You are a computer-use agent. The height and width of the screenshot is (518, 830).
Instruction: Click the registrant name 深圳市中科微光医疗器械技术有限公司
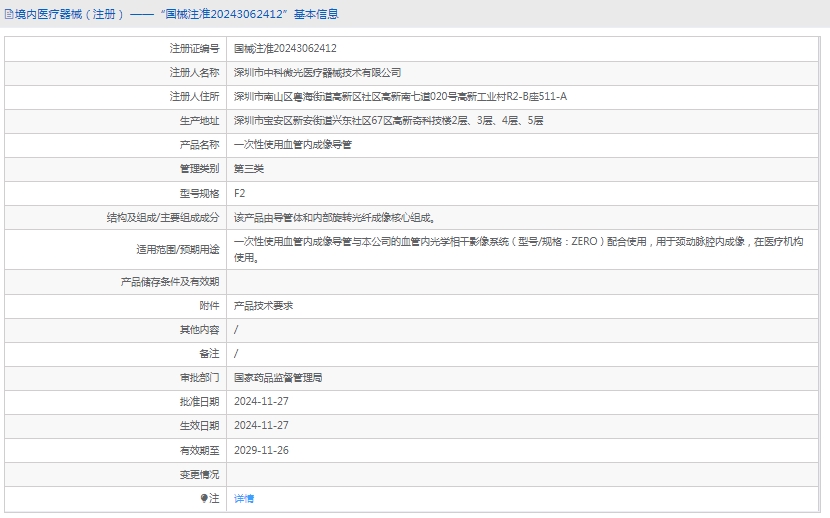point(317,72)
